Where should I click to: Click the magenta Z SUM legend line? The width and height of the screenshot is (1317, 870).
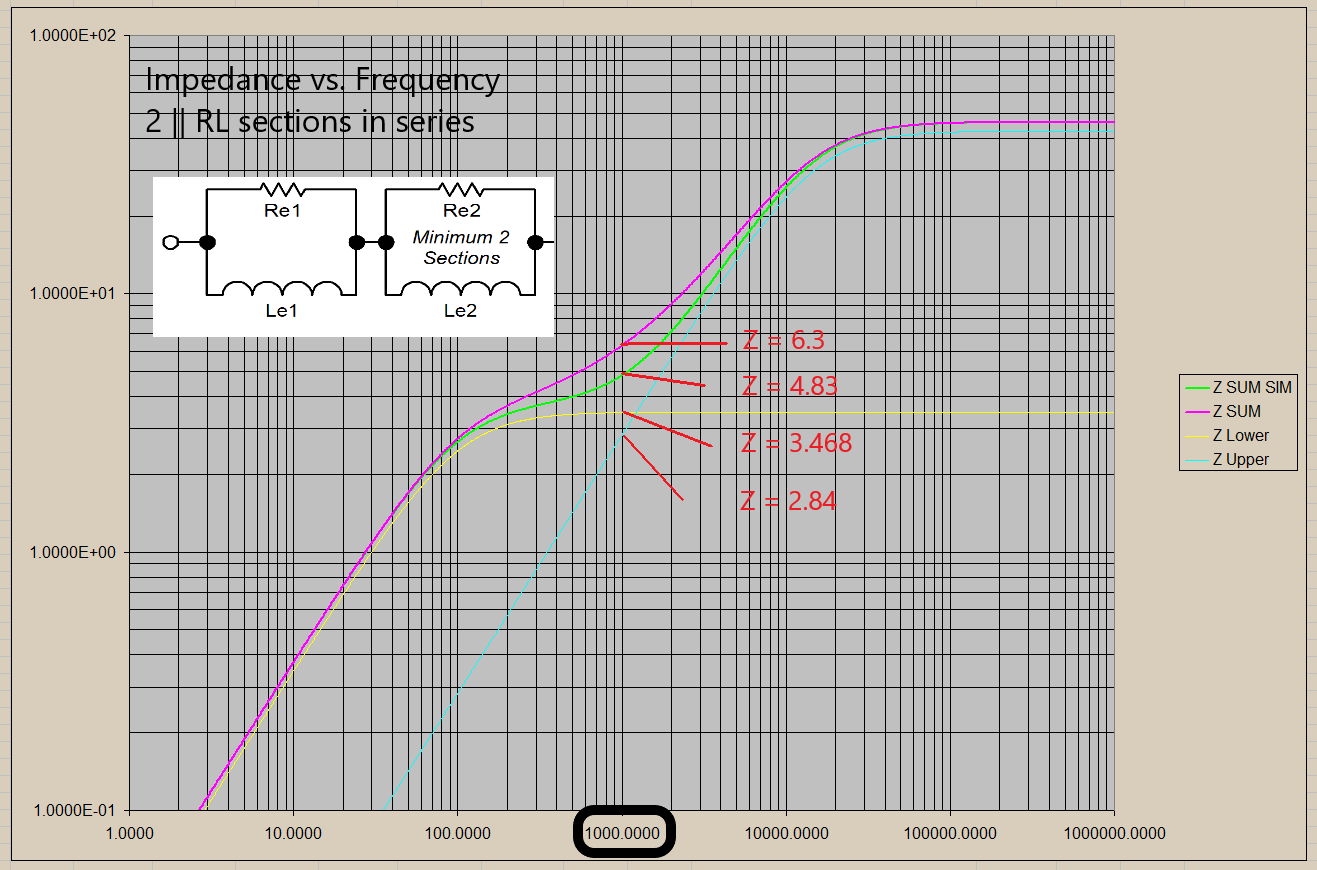click(1197, 412)
